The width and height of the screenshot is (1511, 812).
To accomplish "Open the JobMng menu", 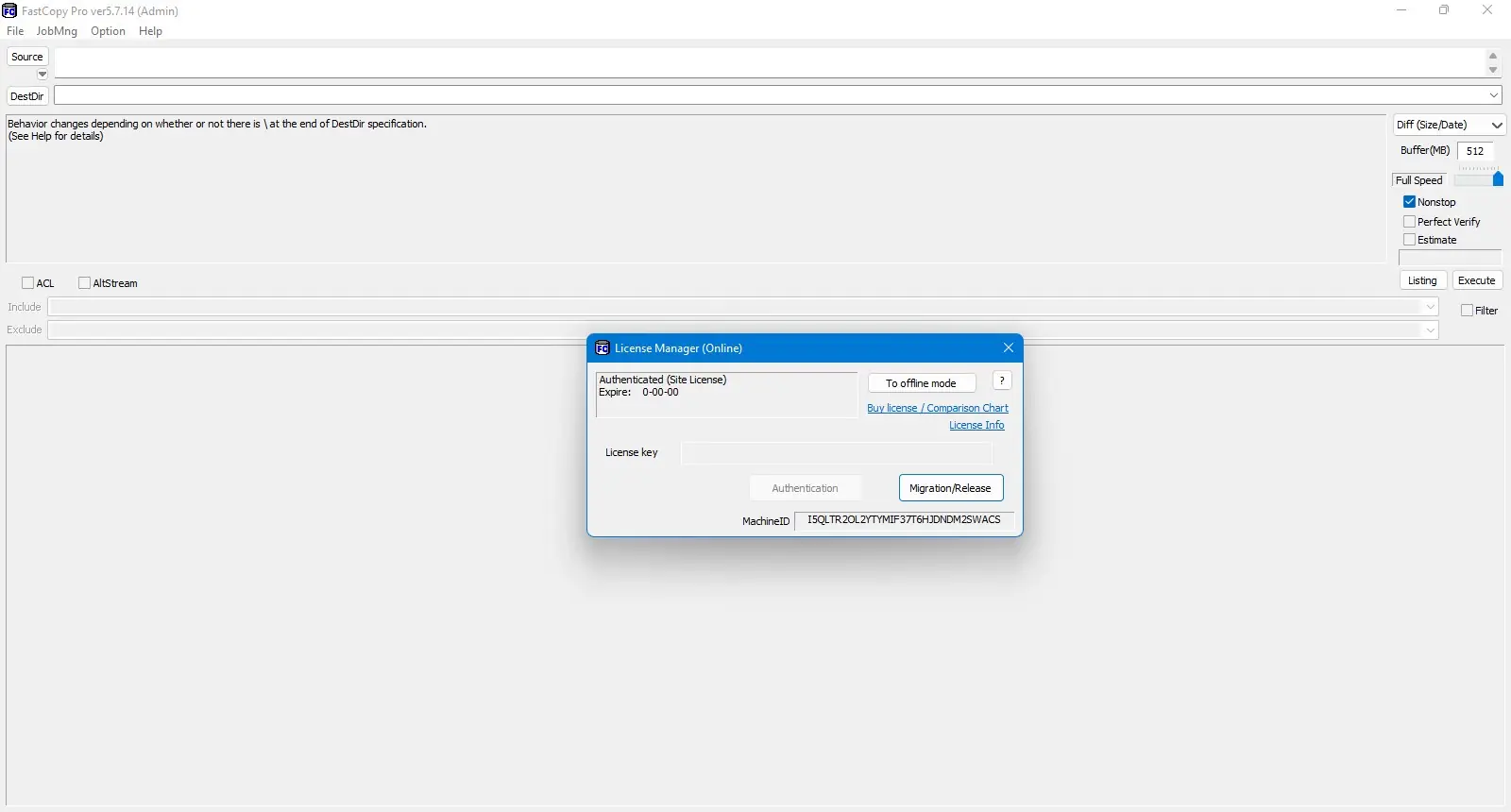I will [57, 31].
